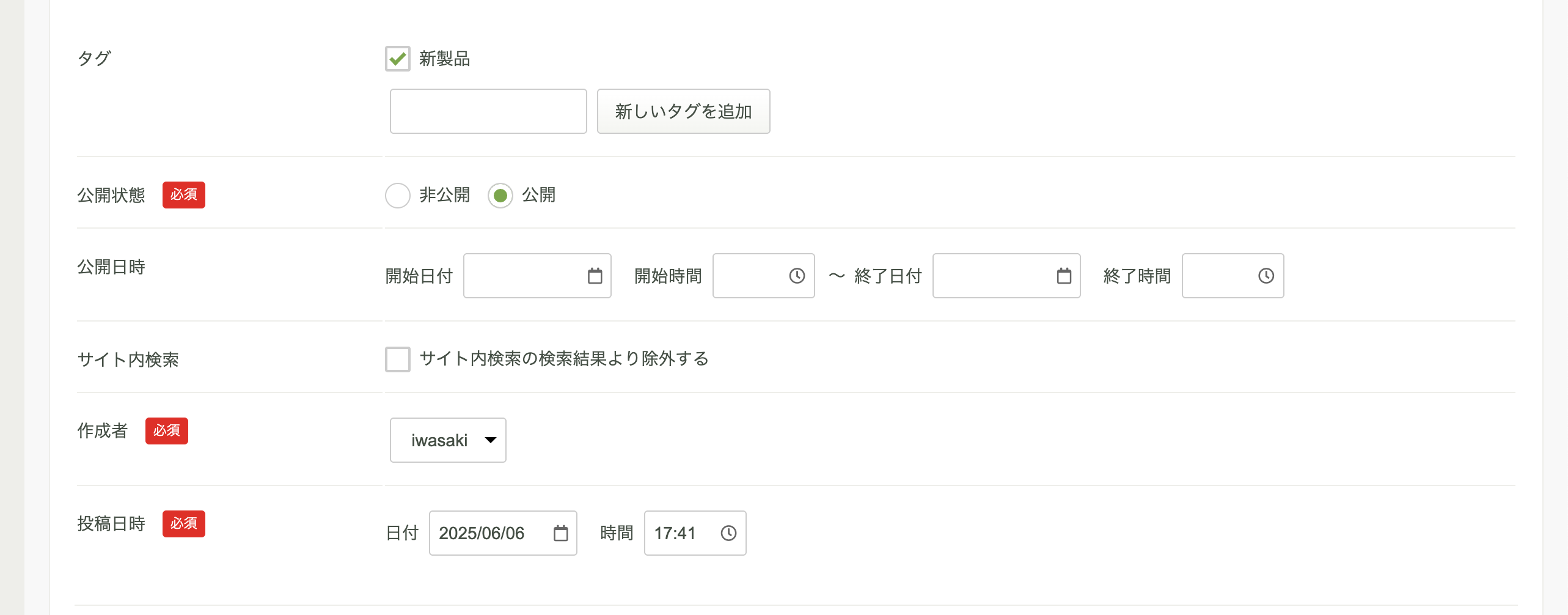Uncheck the 新製品 tag checkbox
This screenshot has height=615, width=1568.
coord(398,59)
